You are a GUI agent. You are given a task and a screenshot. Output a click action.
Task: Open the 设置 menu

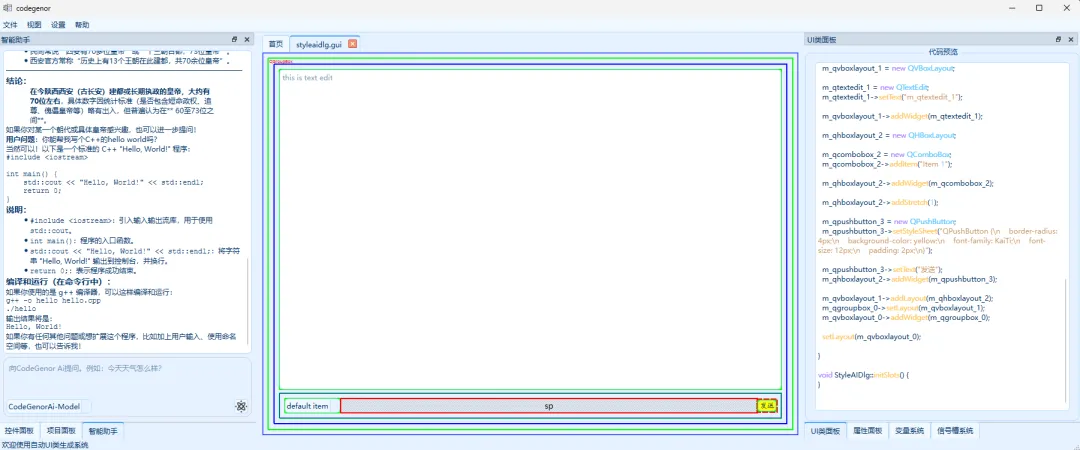pos(58,25)
